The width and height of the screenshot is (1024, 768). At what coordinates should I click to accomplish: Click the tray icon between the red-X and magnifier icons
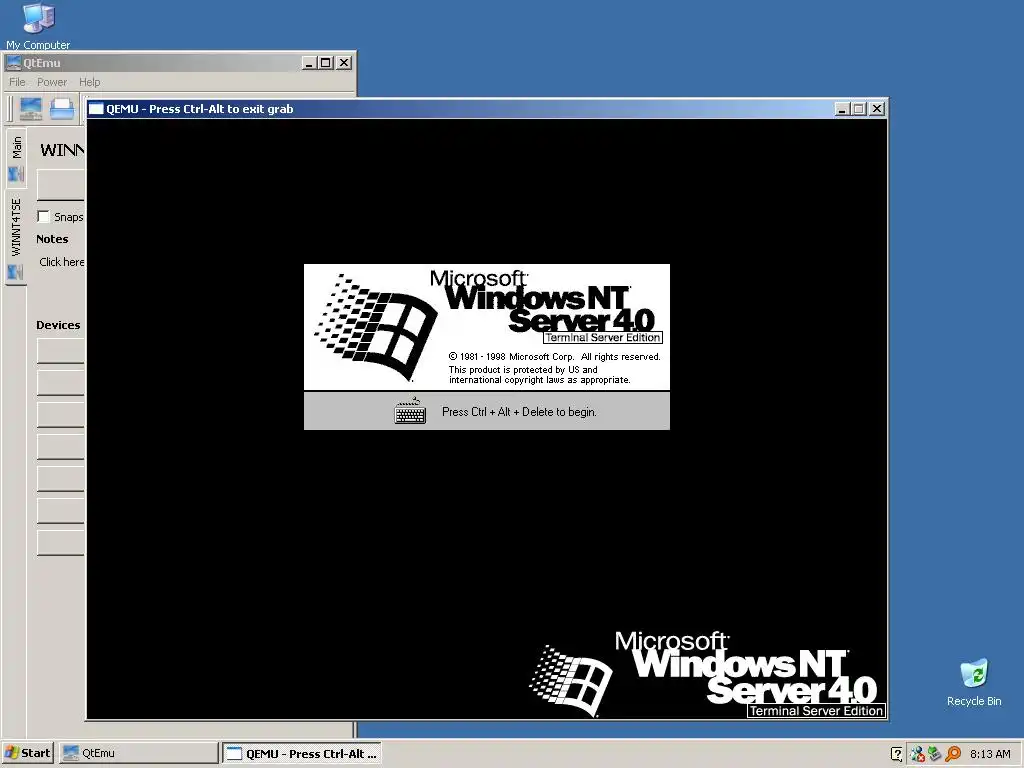(x=935, y=754)
